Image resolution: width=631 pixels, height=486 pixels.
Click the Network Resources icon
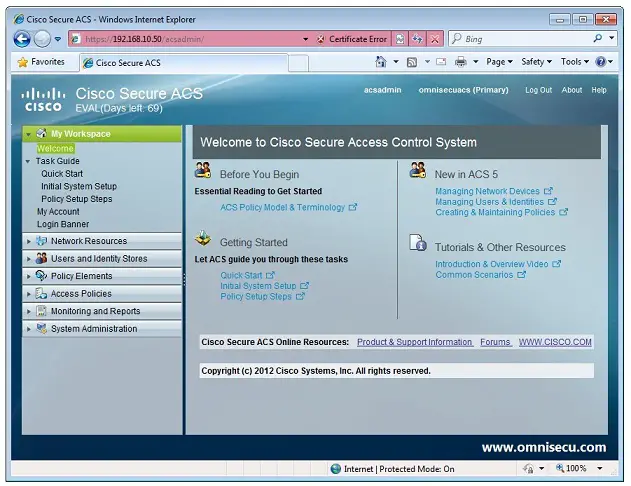(41, 241)
